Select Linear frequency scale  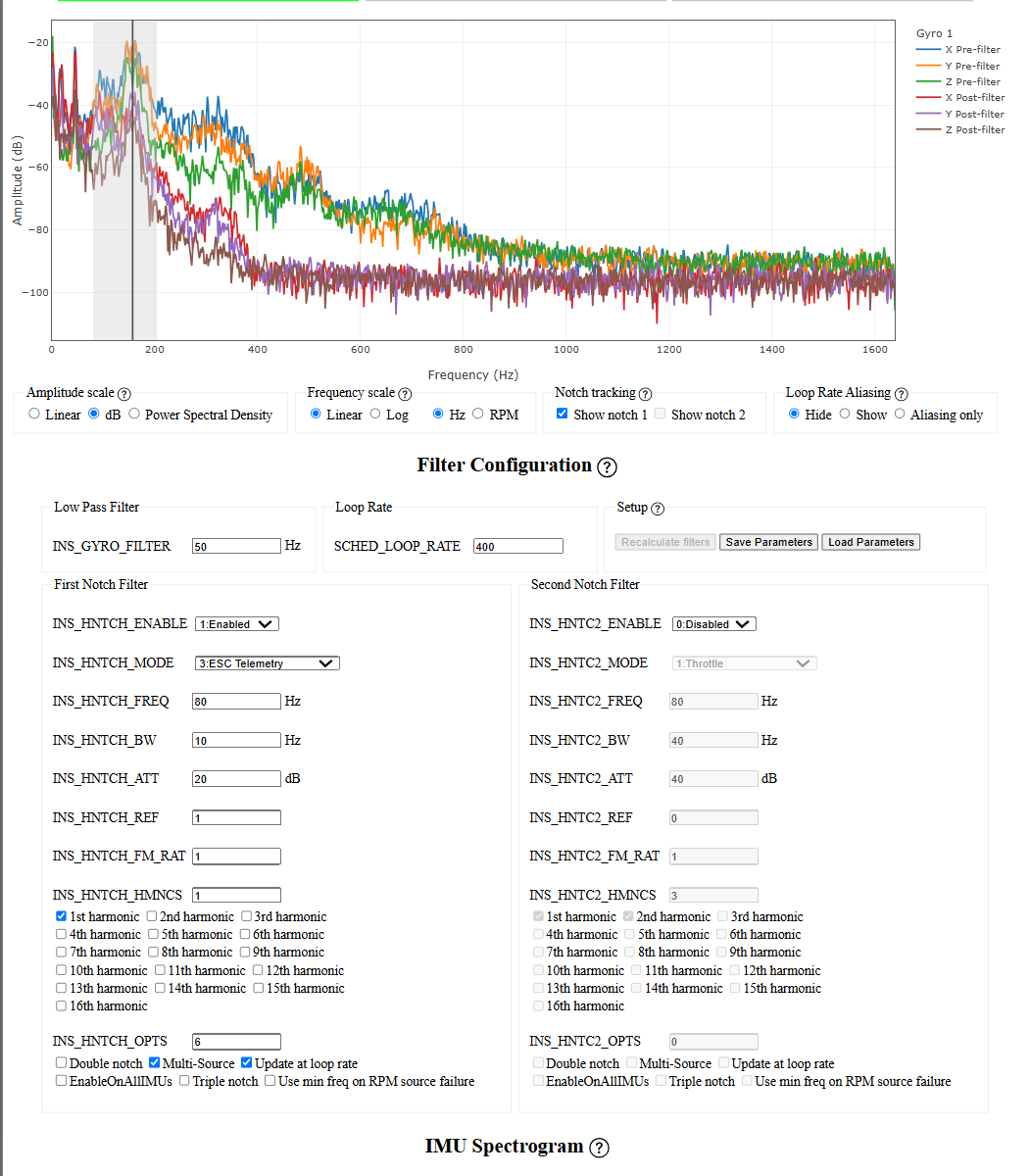point(316,414)
